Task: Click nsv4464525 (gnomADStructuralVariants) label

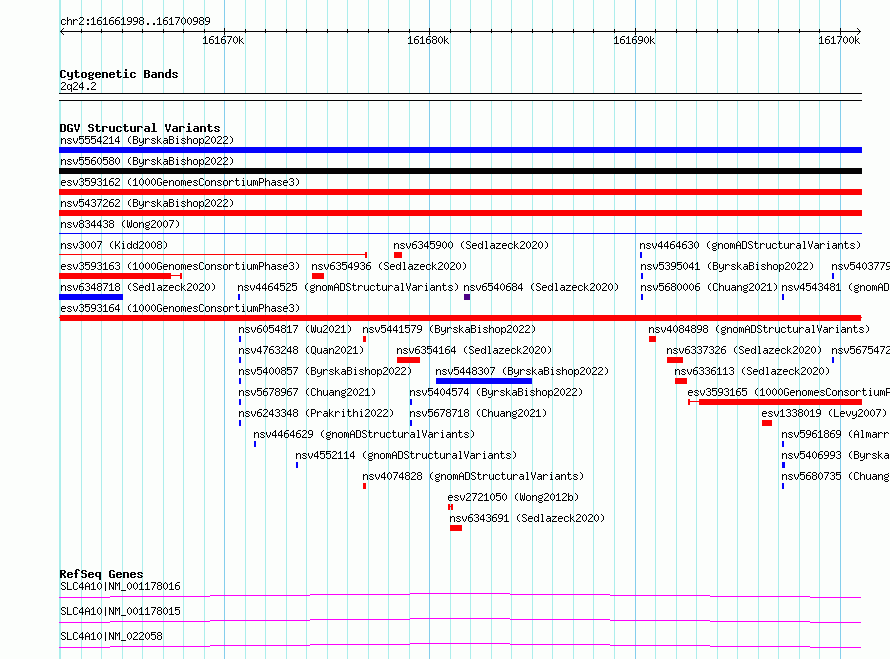Action: click(x=348, y=287)
